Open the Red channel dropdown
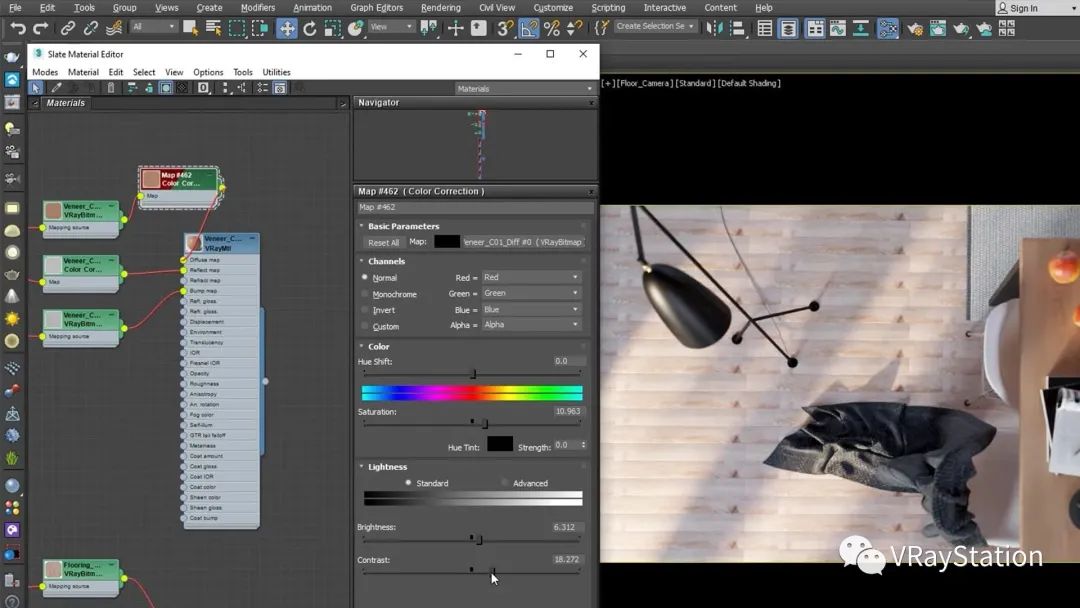This screenshot has height=608, width=1080. (530, 277)
